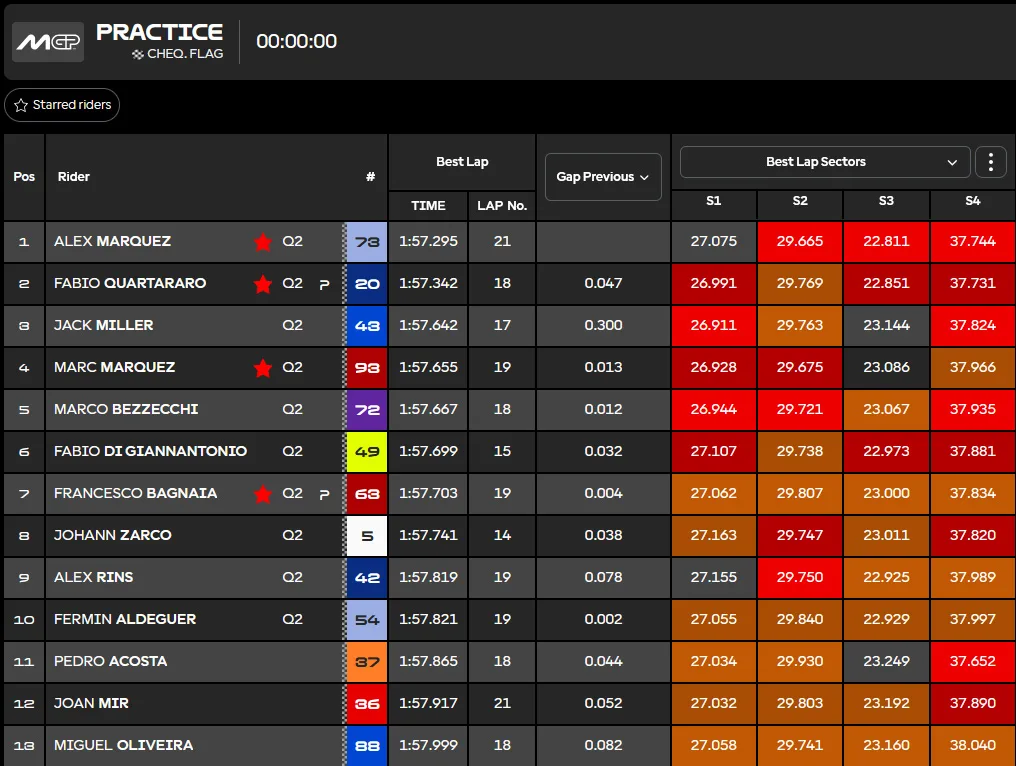Click the S1 sector header
1016x766 pixels.
[x=713, y=201]
